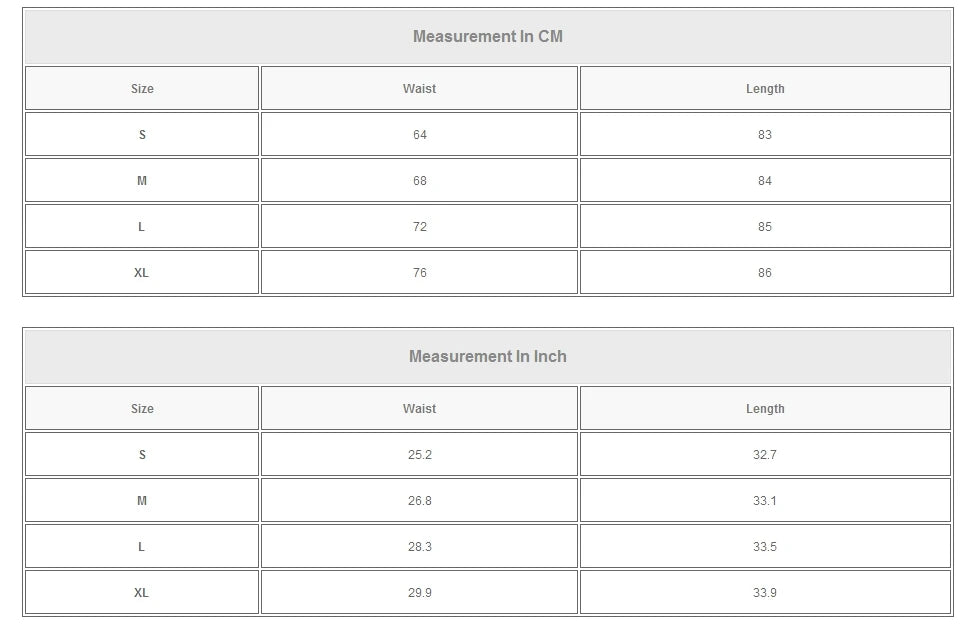
Task: Click length value 85
Action: click(x=765, y=227)
